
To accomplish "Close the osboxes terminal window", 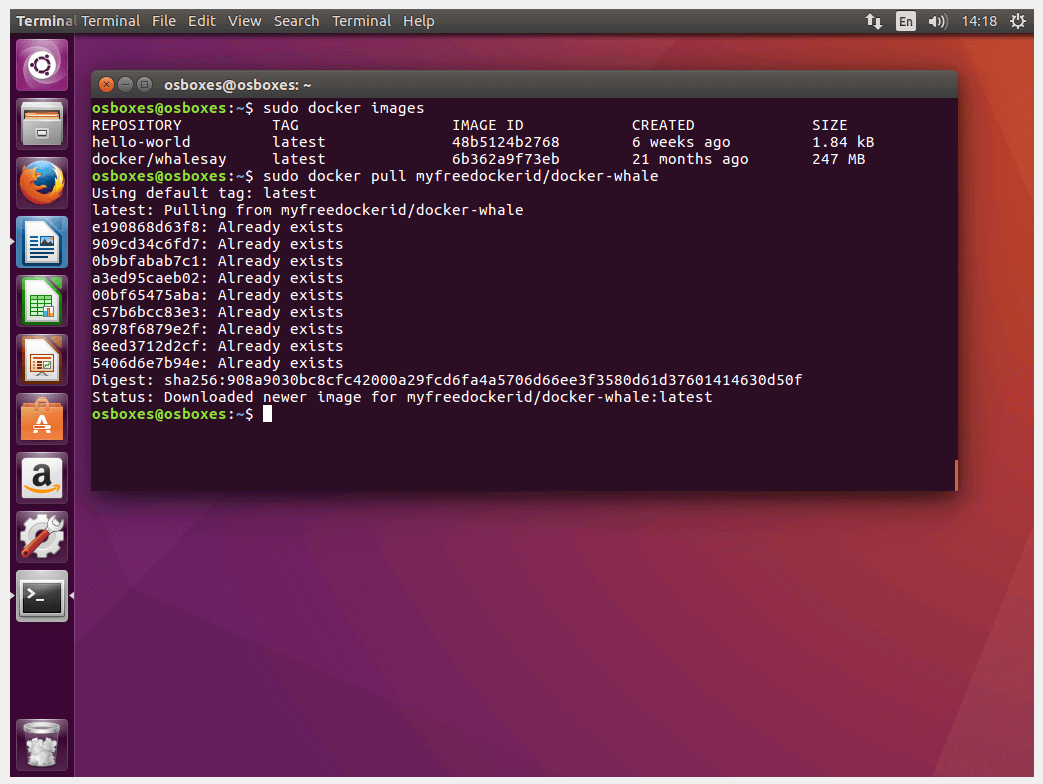I will [x=106, y=84].
